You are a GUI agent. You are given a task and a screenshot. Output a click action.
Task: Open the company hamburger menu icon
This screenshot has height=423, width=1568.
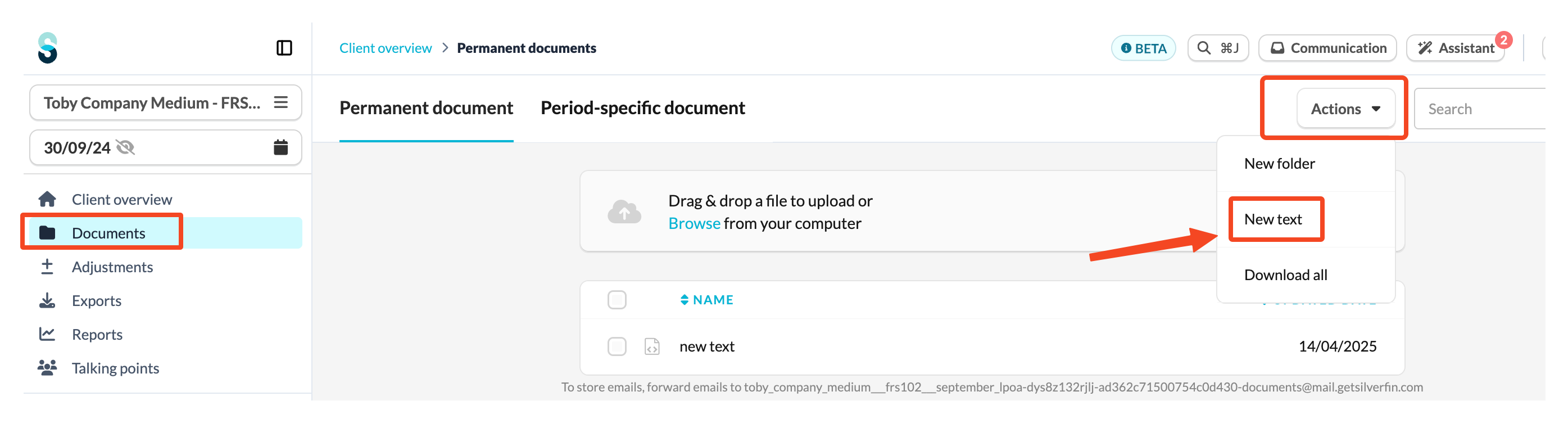(280, 102)
